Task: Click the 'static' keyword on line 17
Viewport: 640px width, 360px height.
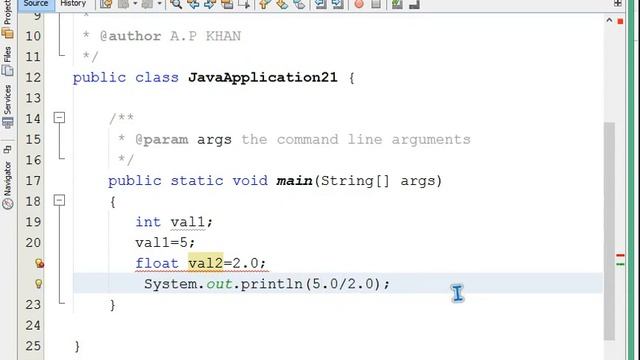Action: coord(197,180)
